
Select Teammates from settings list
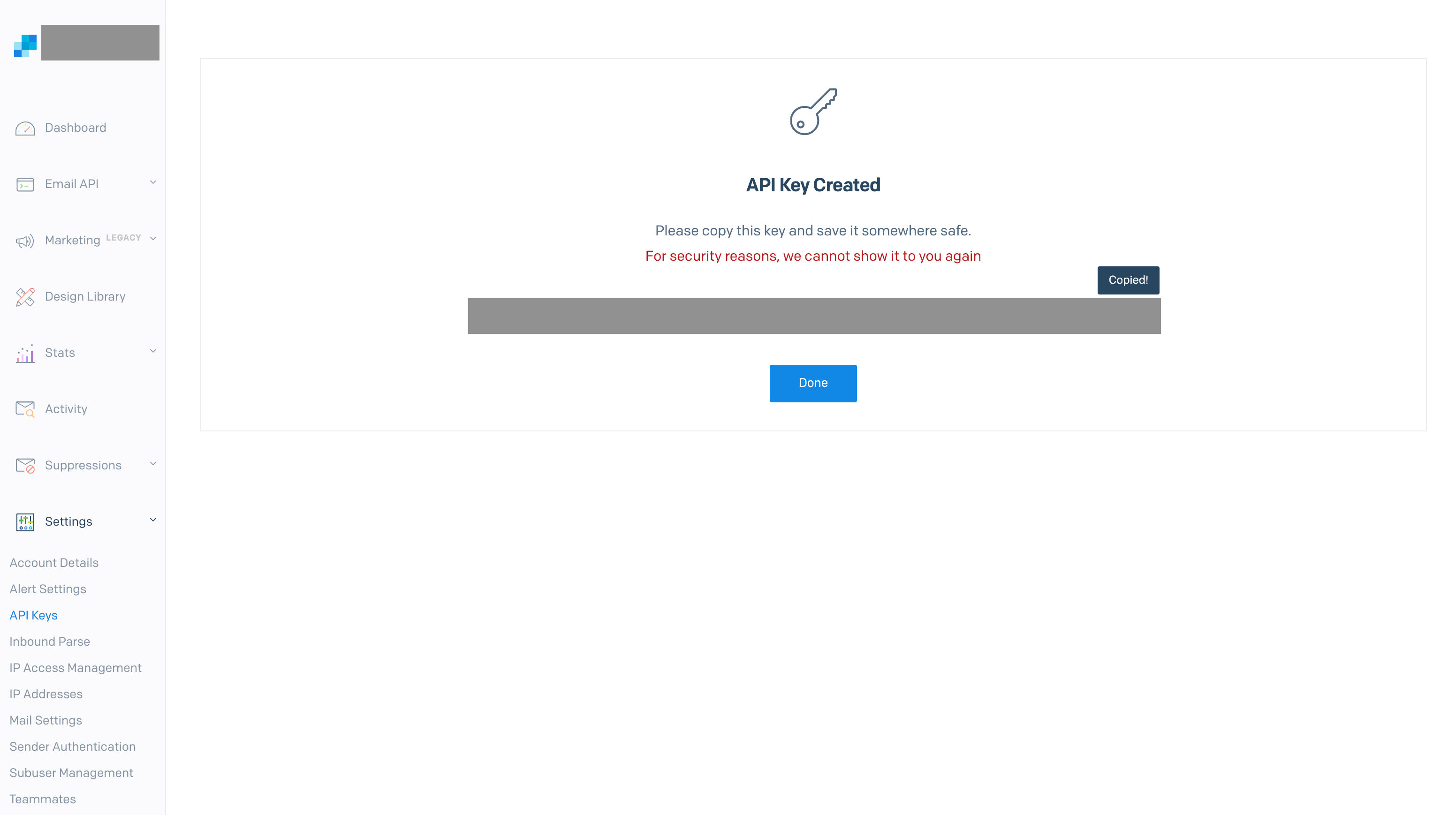(x=42, y=799)
